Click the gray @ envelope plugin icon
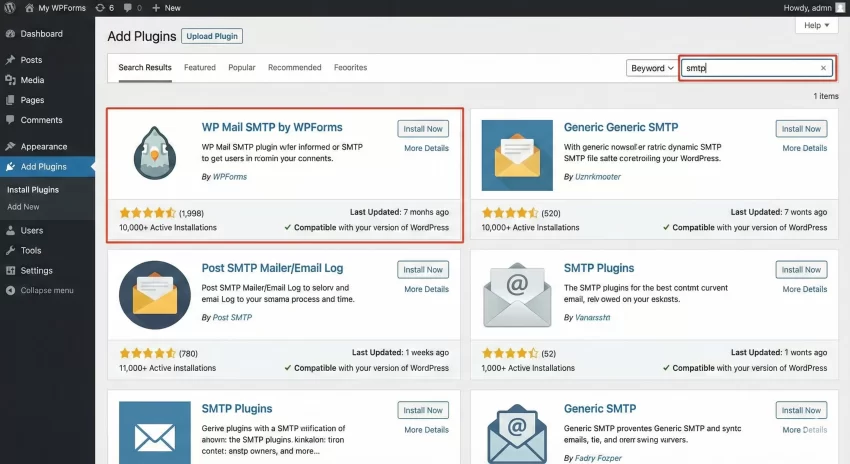850x464 pixels. point(517,295)
